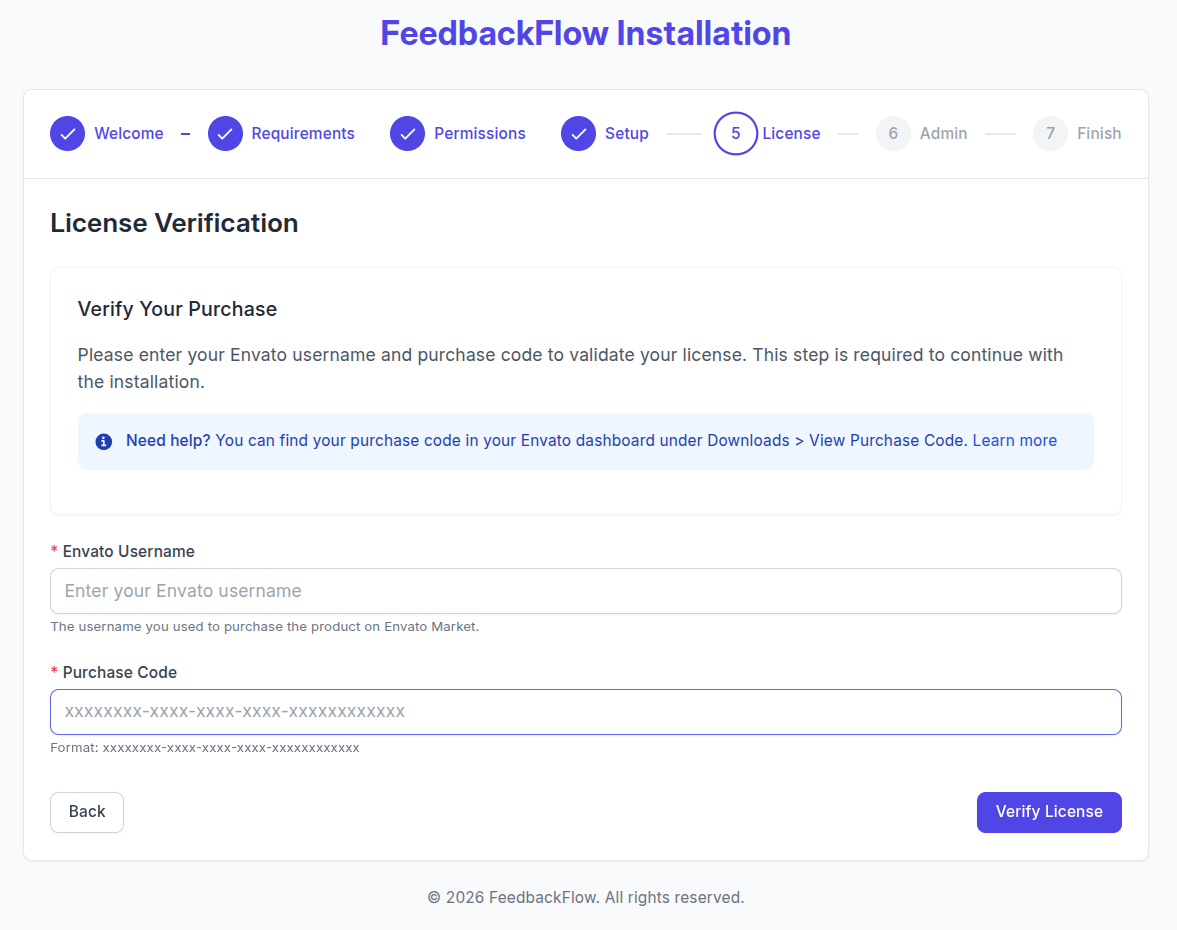Click inside the Envato Username input field
The image size is (1177, 930).
point(585,591)
